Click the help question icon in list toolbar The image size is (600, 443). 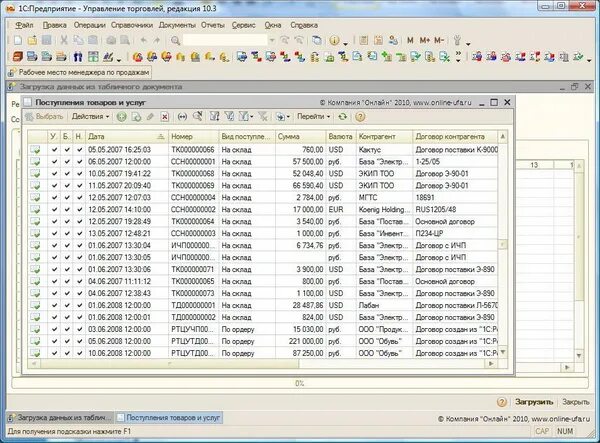point(360,117)
